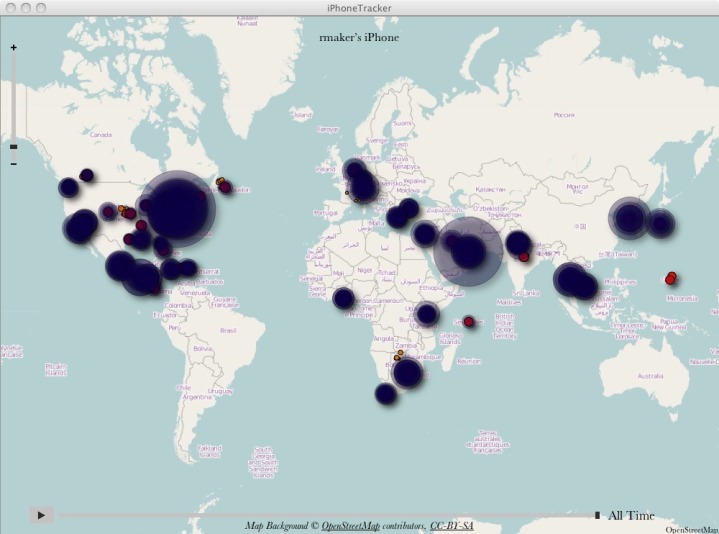Viewport: 719px width, 534px height.
Task: Click the dark circle over Korea
Action: 629,218
